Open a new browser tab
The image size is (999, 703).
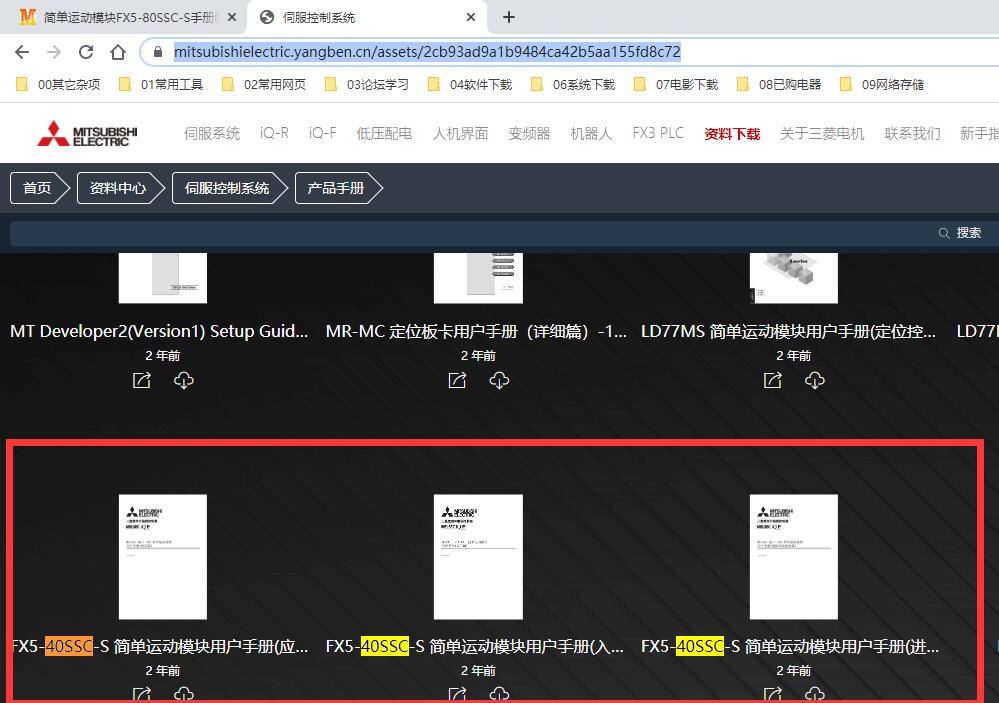[x=509, y=17]
